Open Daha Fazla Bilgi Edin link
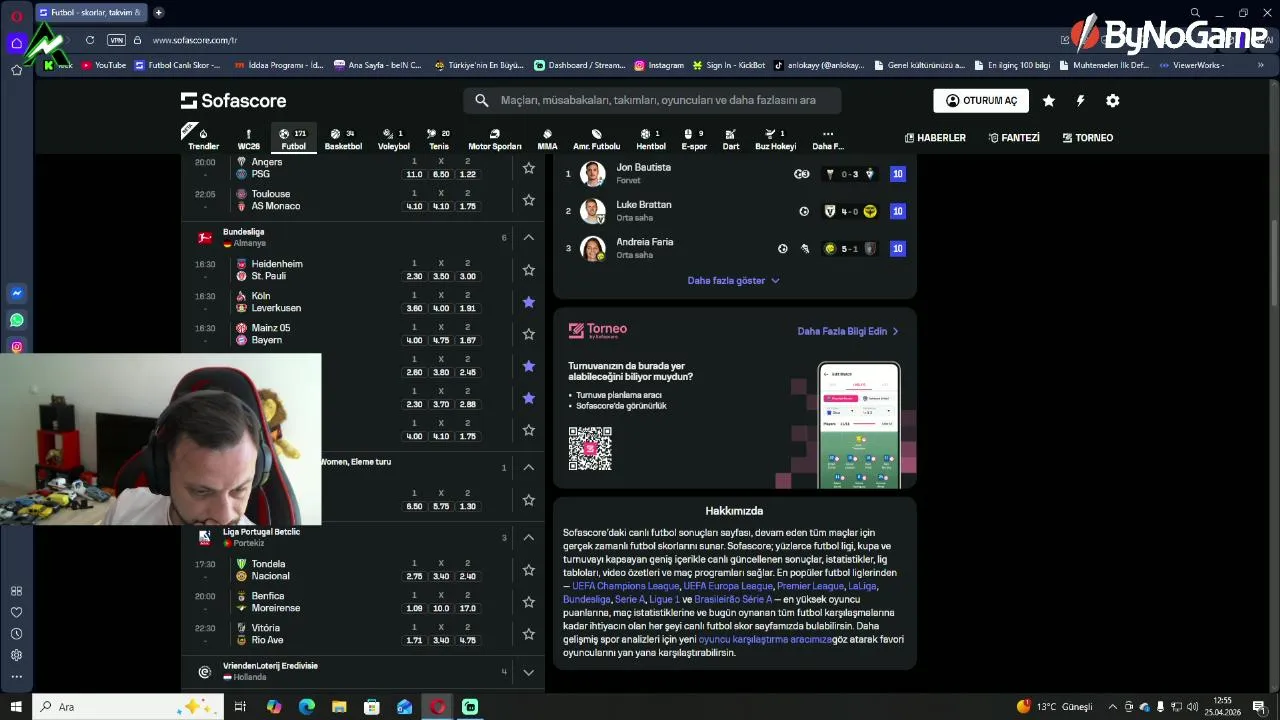This screenshot has height=720, width=1280. click(848, 331)
